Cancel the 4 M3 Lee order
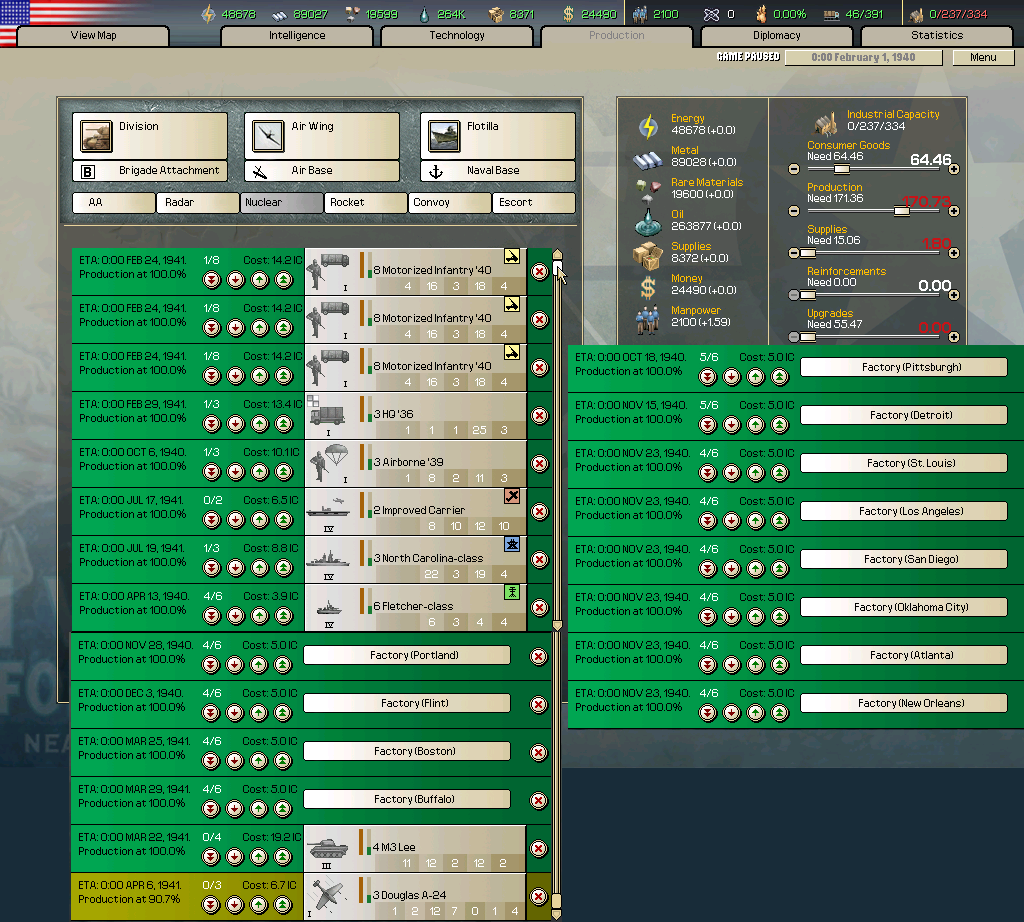The width and height of the screenshot is (1024, 922). pos(539,848)
